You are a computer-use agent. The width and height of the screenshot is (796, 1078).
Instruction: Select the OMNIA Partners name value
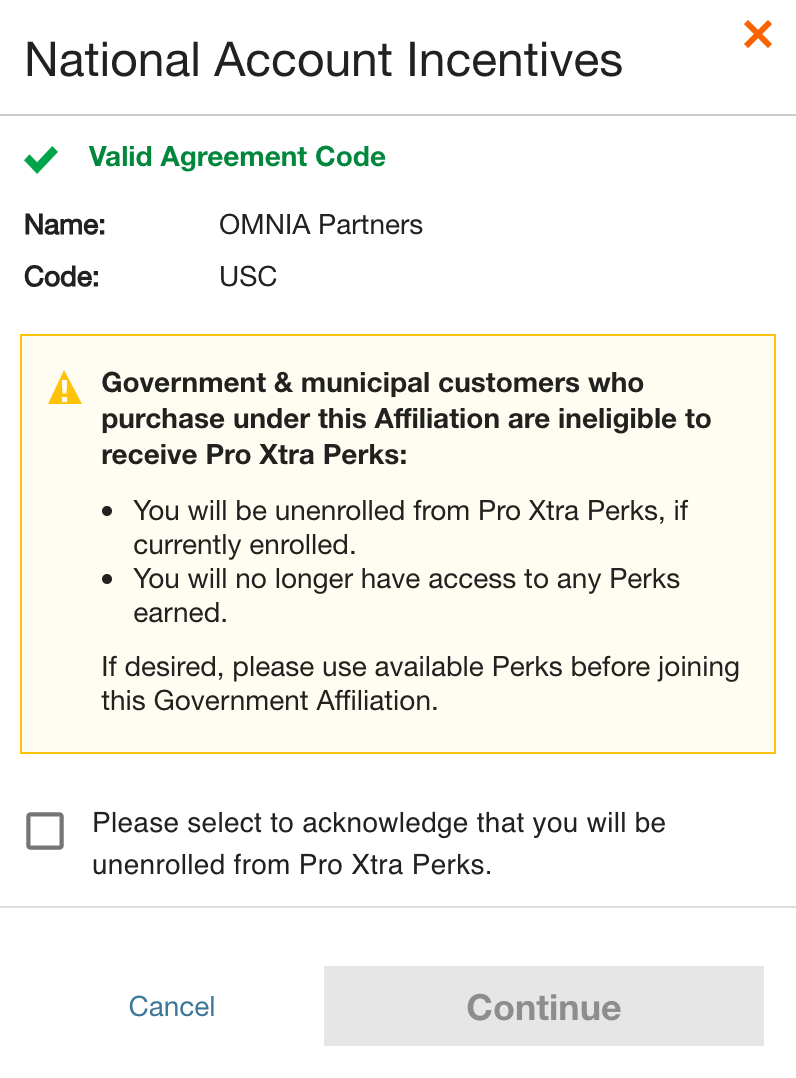click(x=320, y=225)
